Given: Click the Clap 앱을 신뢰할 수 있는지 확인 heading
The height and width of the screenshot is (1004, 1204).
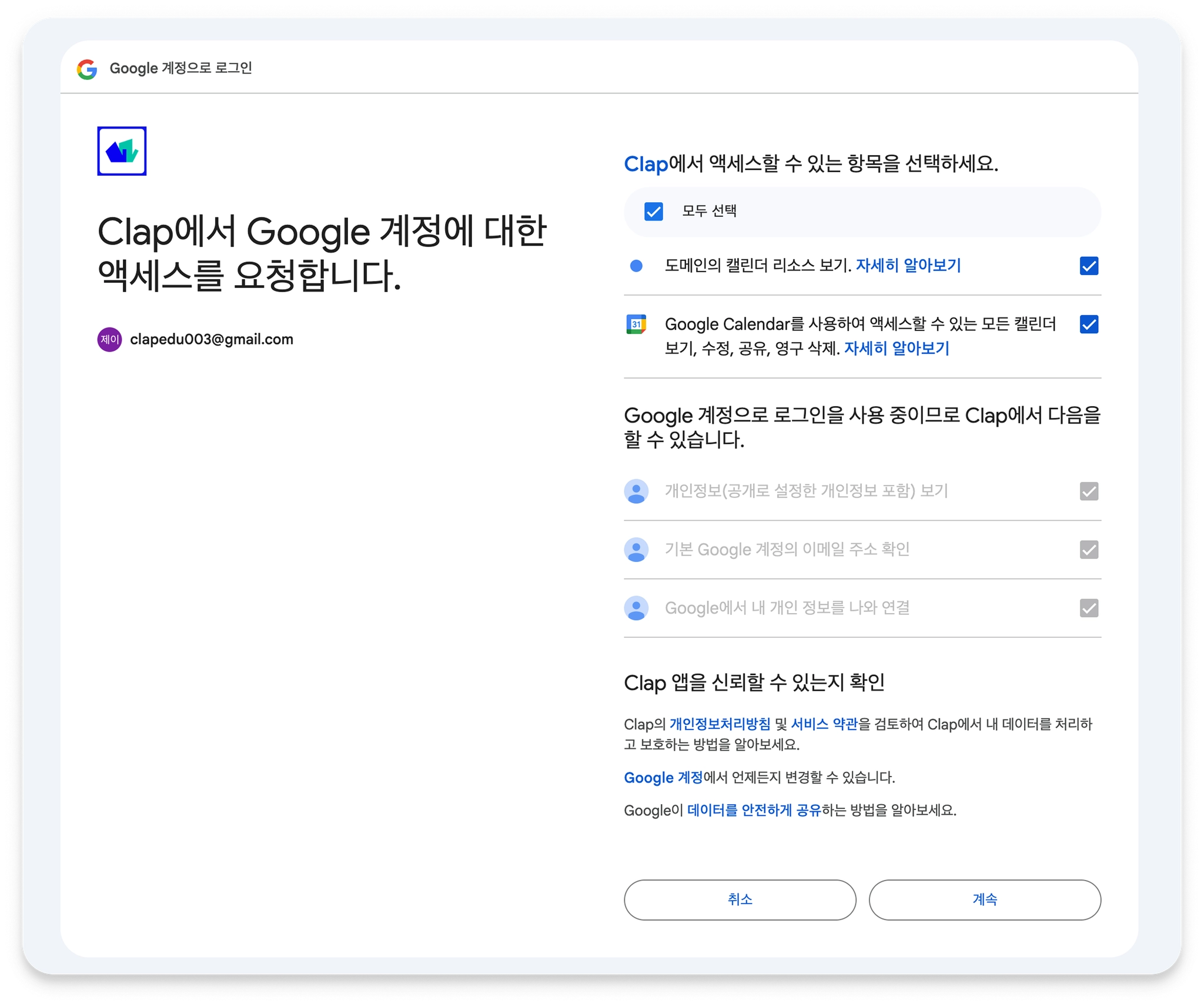Looking at the screenshot, I should click(754, 682).
